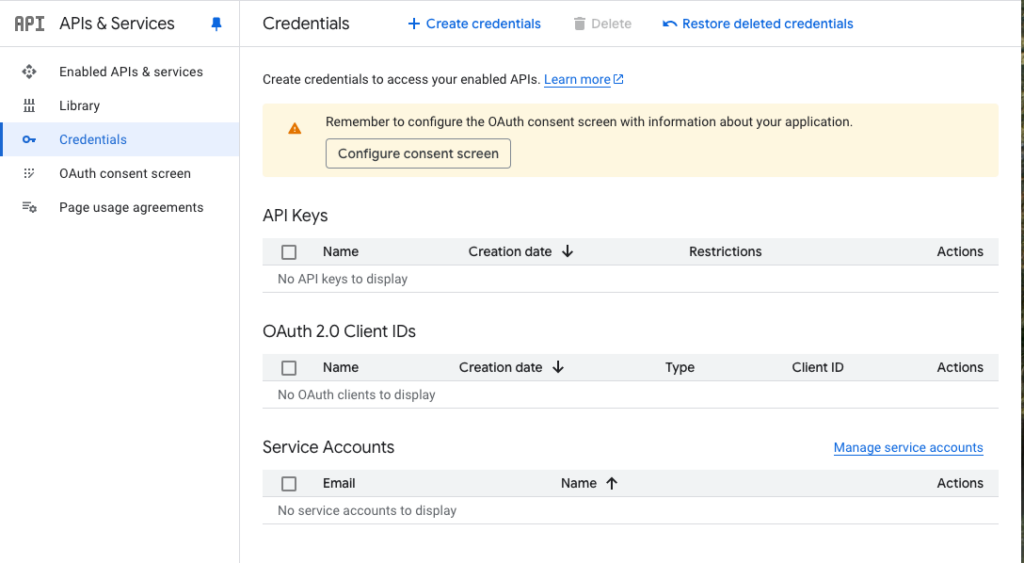
Task: Click Name header in OAuth Client IDs table
Action: tap(340, 367)
